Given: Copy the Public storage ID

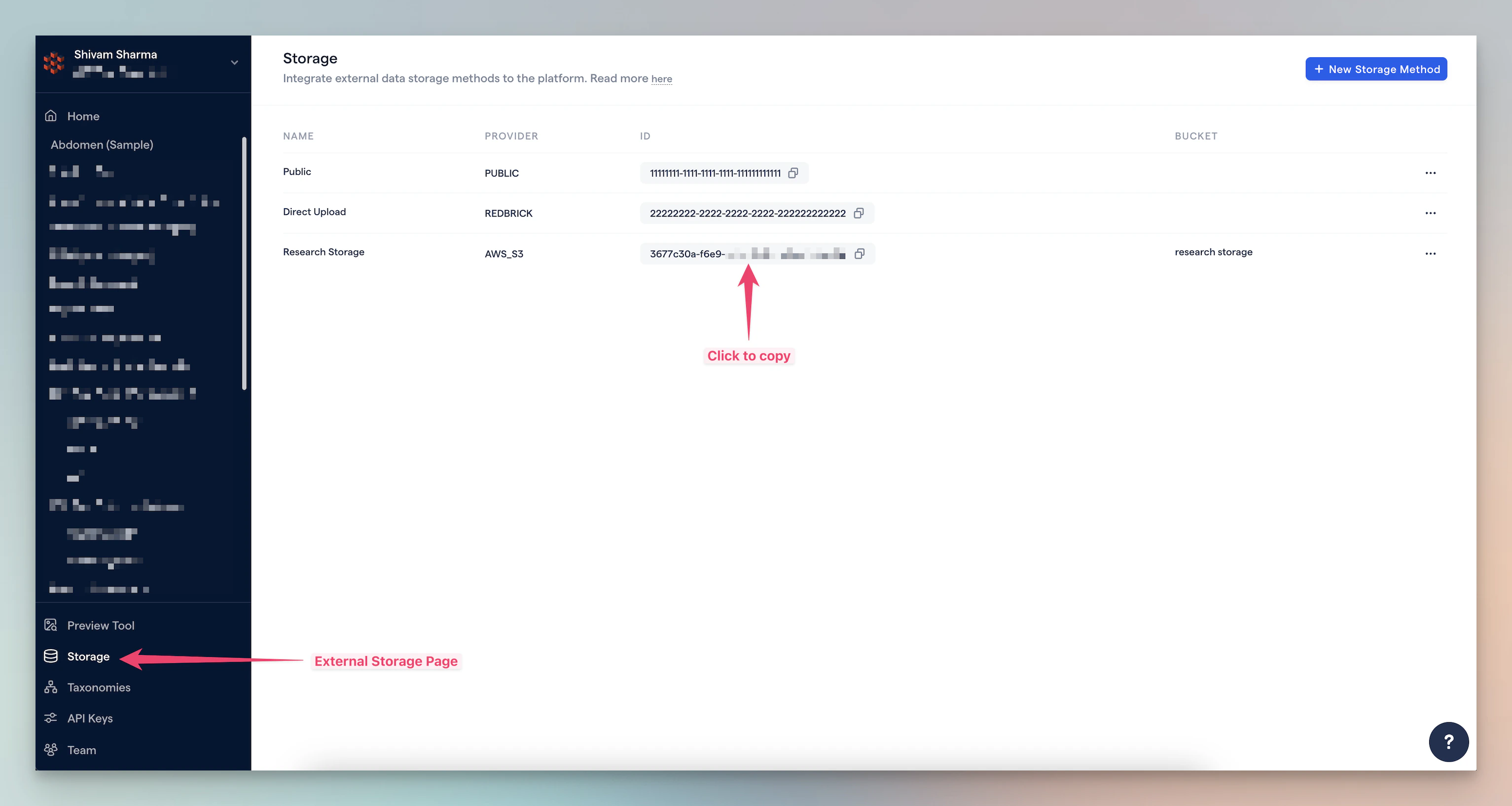Looking at the screenshot, I should [x=793, y=173].
